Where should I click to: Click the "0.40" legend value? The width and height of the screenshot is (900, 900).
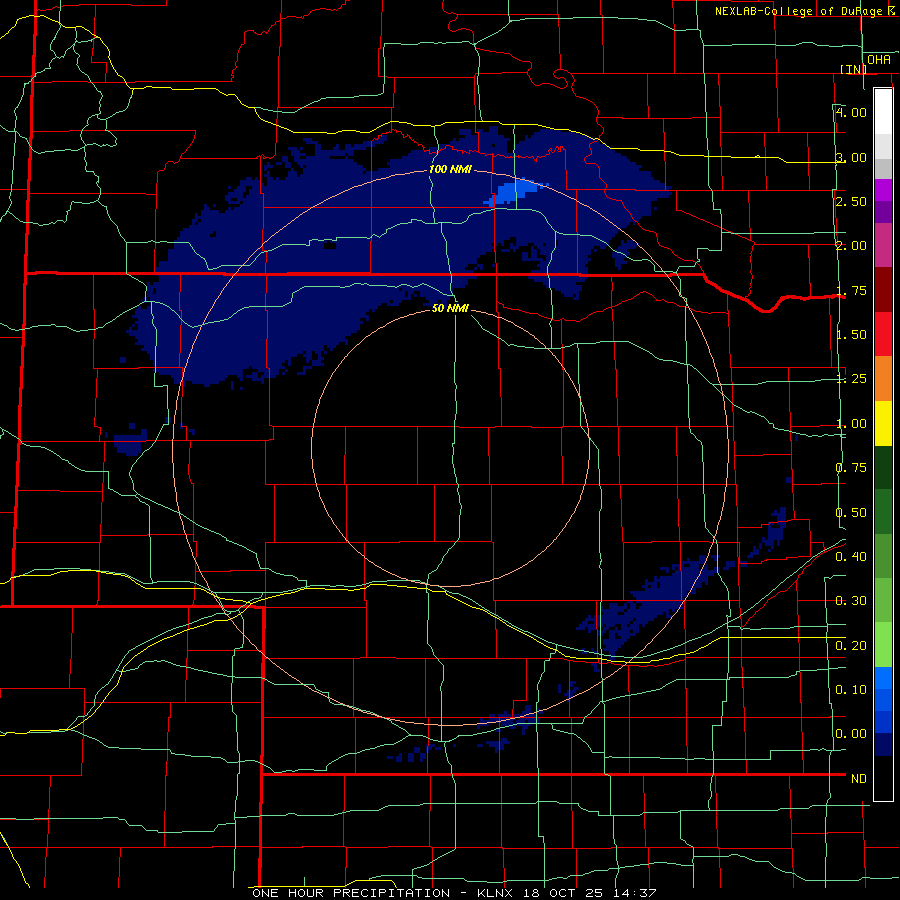point(851,557)
